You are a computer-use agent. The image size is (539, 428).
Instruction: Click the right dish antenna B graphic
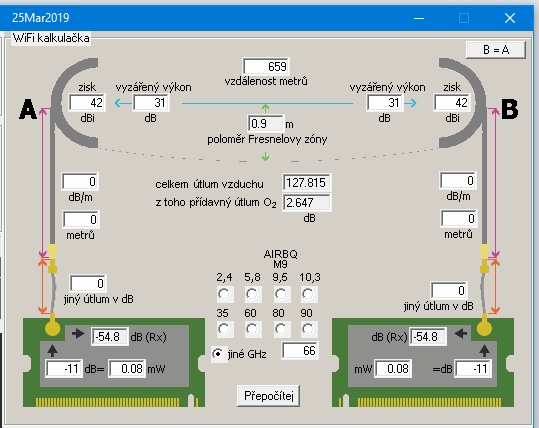(462, 103)
